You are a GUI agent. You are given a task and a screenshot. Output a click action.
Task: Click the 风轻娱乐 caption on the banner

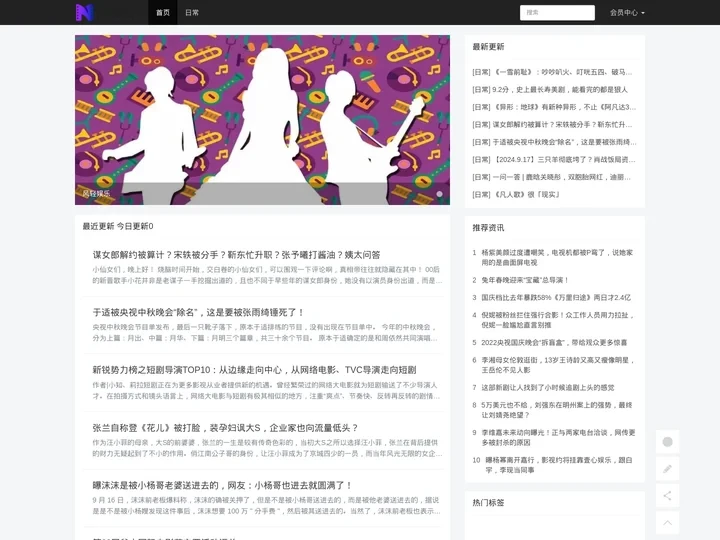click(x=96, y=193)
